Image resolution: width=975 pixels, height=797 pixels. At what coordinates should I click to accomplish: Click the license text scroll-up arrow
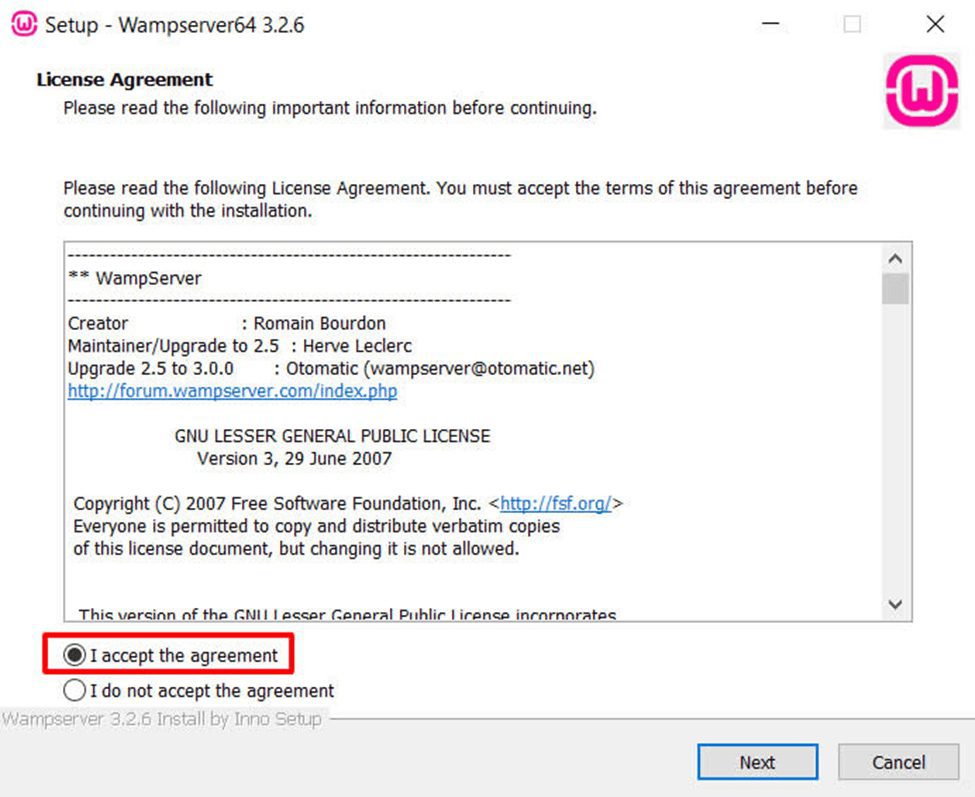coord(895,258)
